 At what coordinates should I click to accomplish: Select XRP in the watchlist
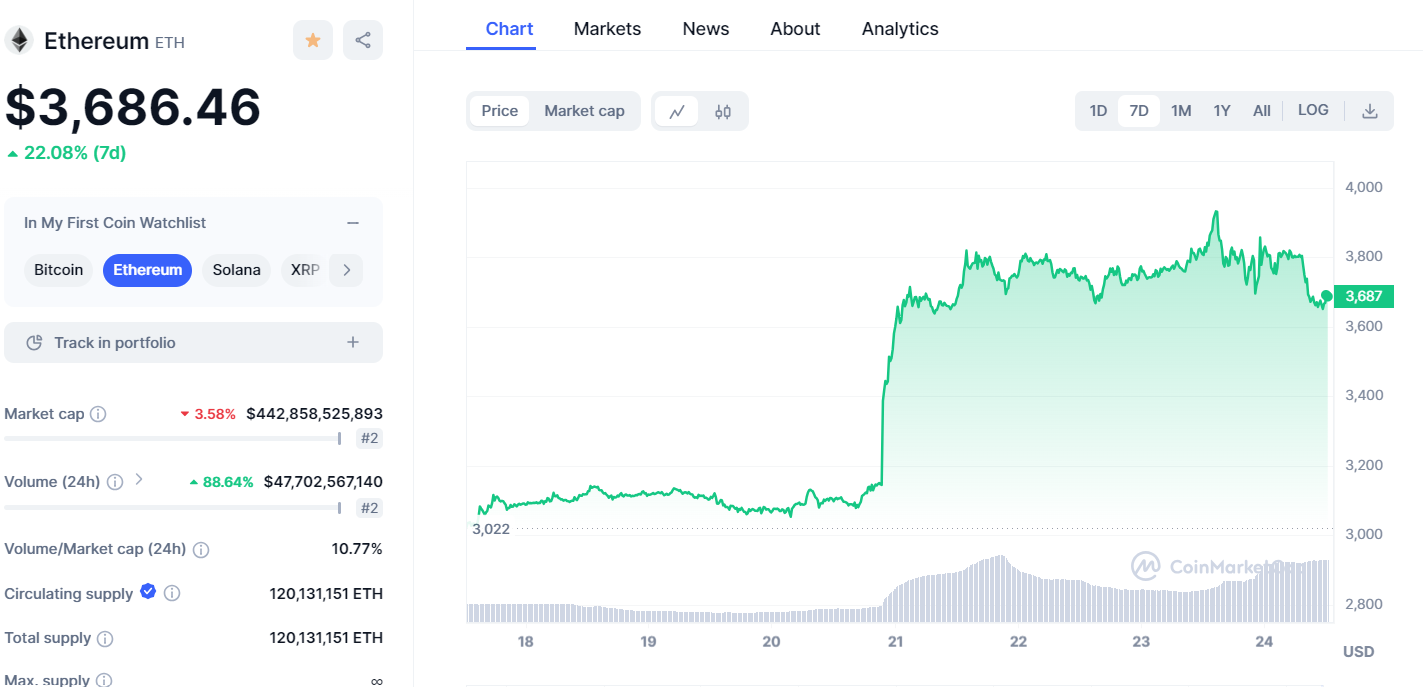pos(304,270)
